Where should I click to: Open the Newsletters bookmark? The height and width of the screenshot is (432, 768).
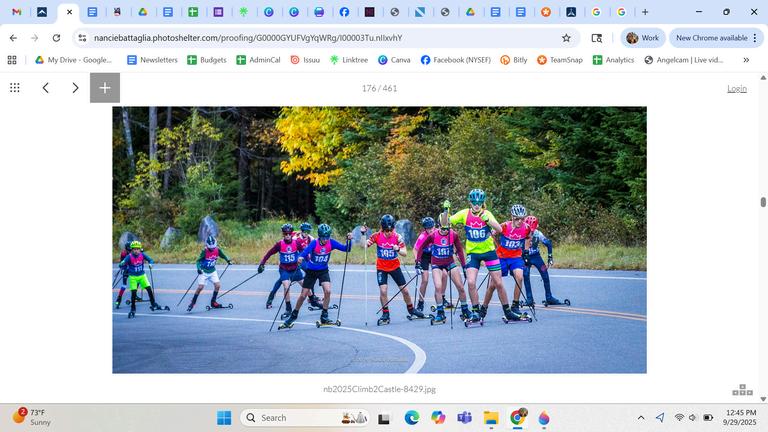[x=152, y=60]
